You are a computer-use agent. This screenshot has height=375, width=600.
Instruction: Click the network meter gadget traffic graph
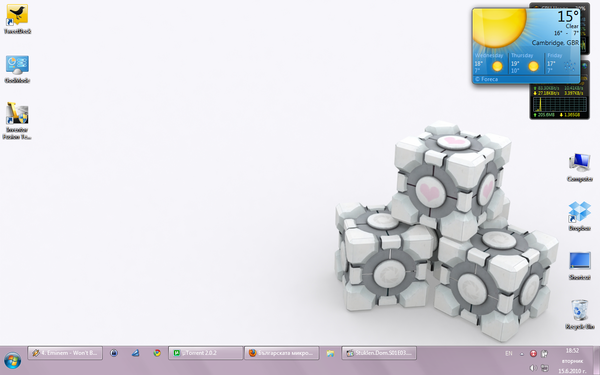point(559,104)
